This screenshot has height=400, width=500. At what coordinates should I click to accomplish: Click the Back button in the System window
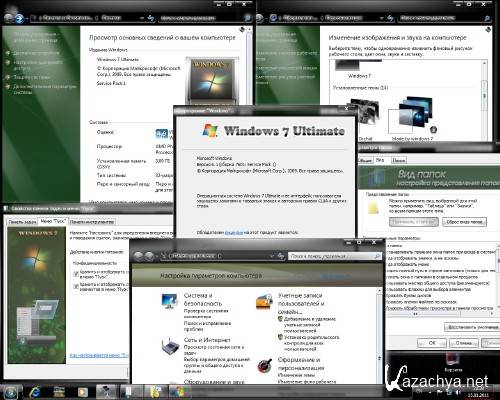click(9, 18)
